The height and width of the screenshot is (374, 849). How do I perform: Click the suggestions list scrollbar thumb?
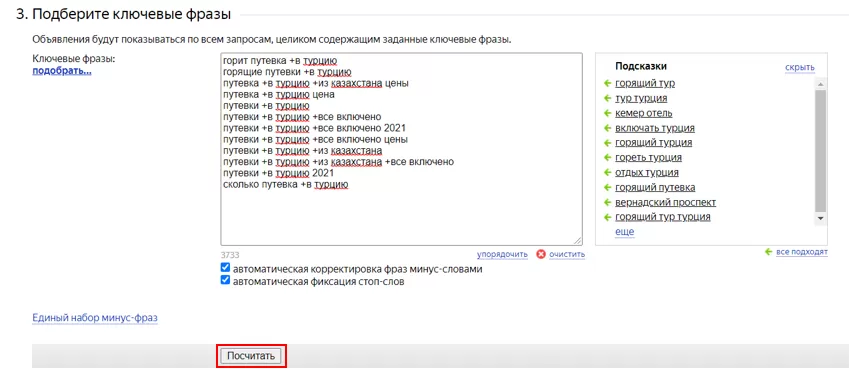(x=820, y=150)
